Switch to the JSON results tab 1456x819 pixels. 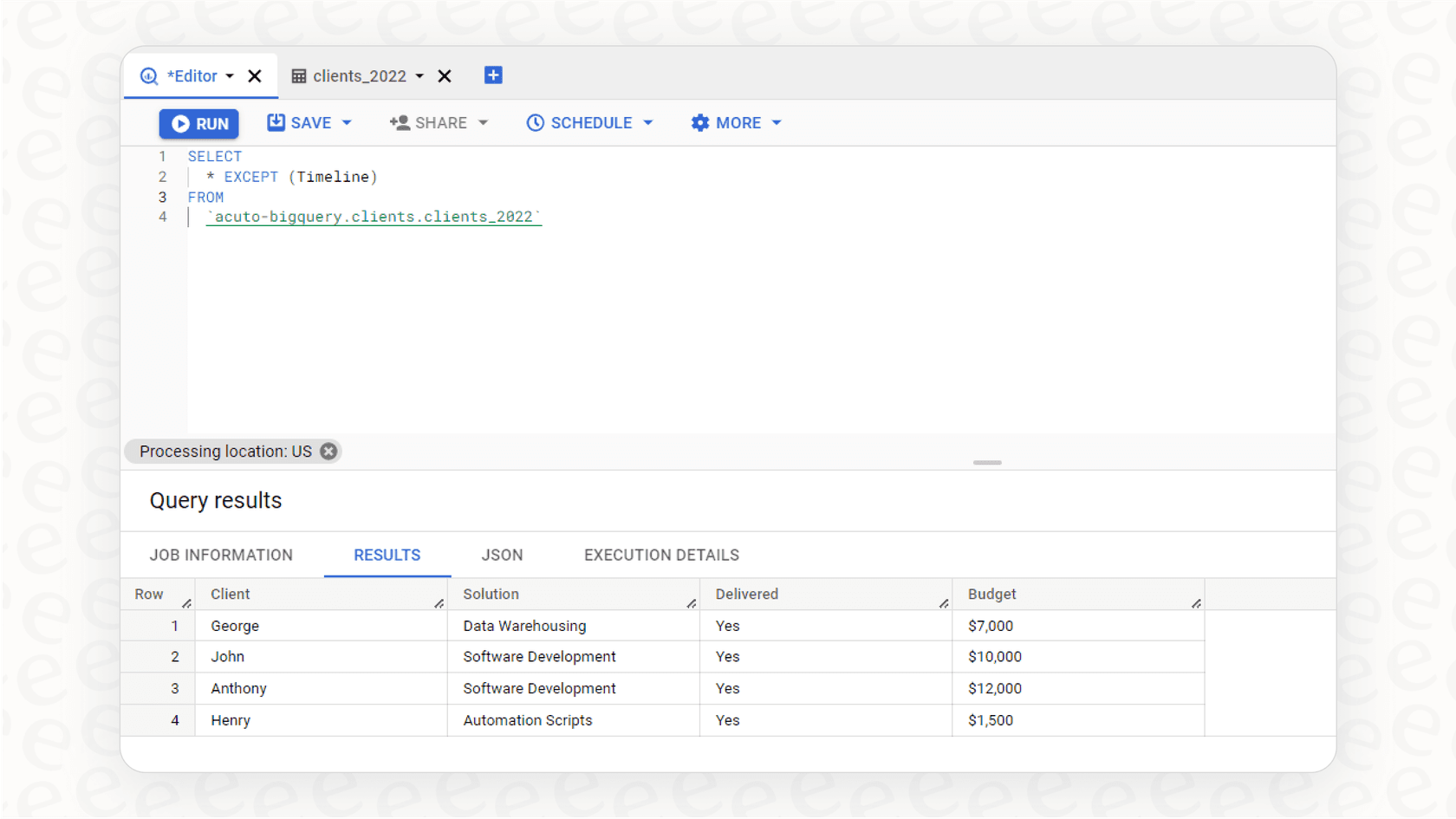[502, 555]
